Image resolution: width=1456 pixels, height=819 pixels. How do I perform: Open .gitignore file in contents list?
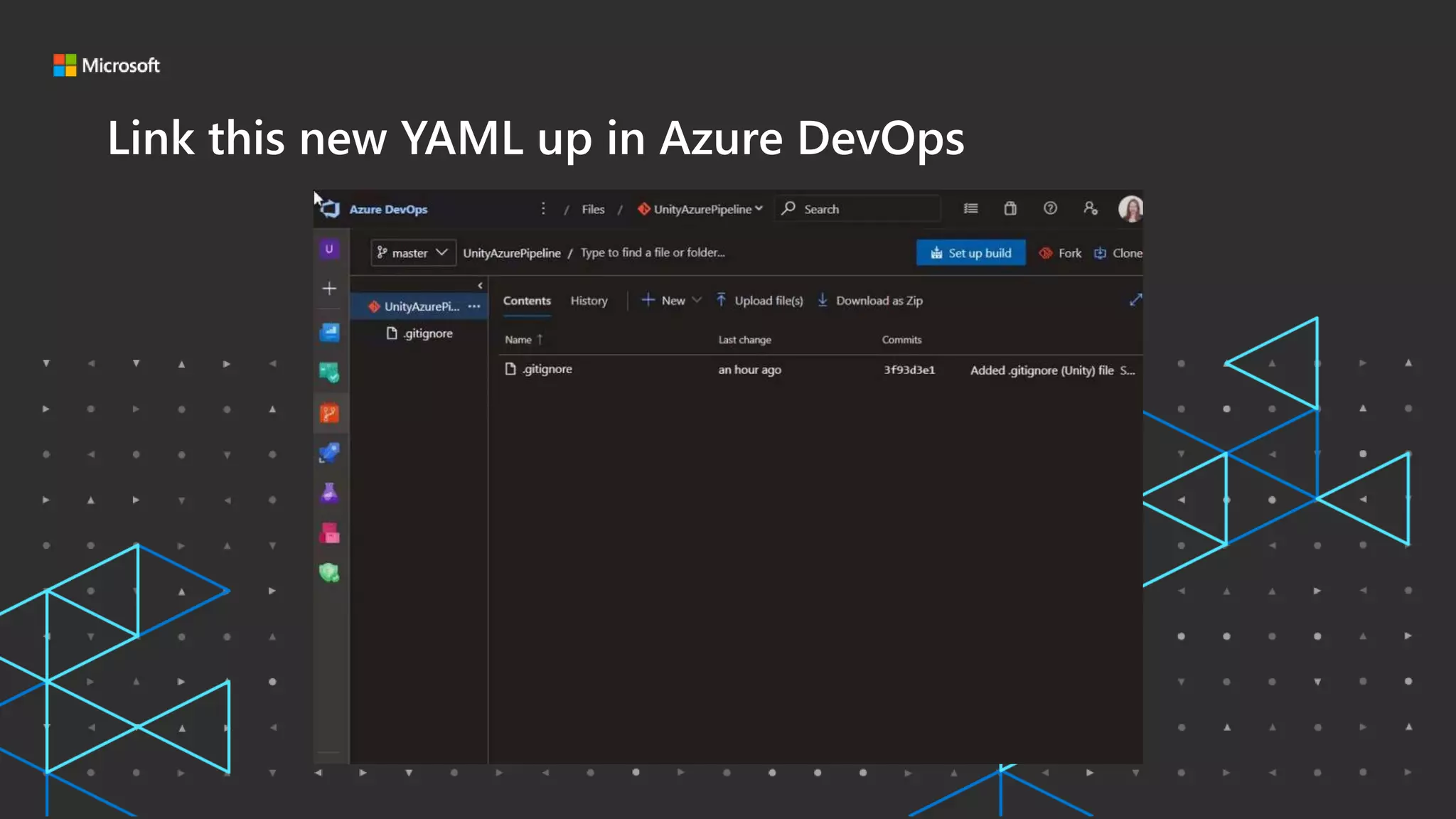point(538,369)
